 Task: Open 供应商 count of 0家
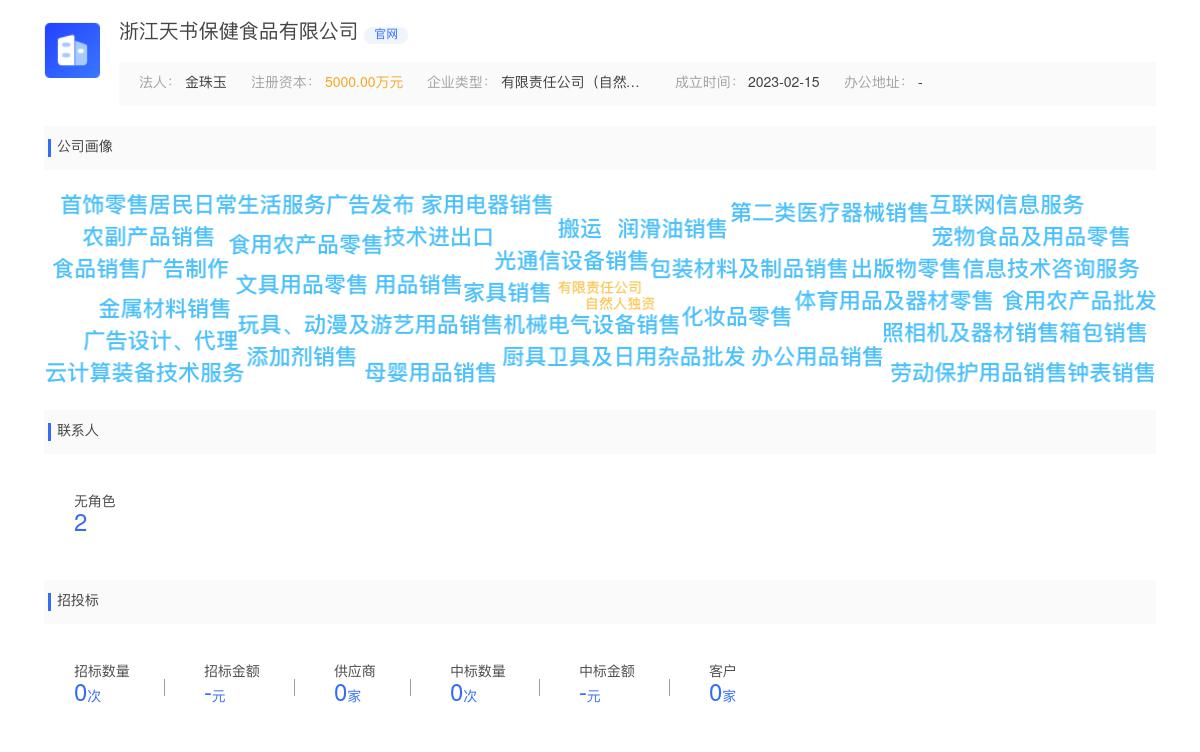pos(347,693)
